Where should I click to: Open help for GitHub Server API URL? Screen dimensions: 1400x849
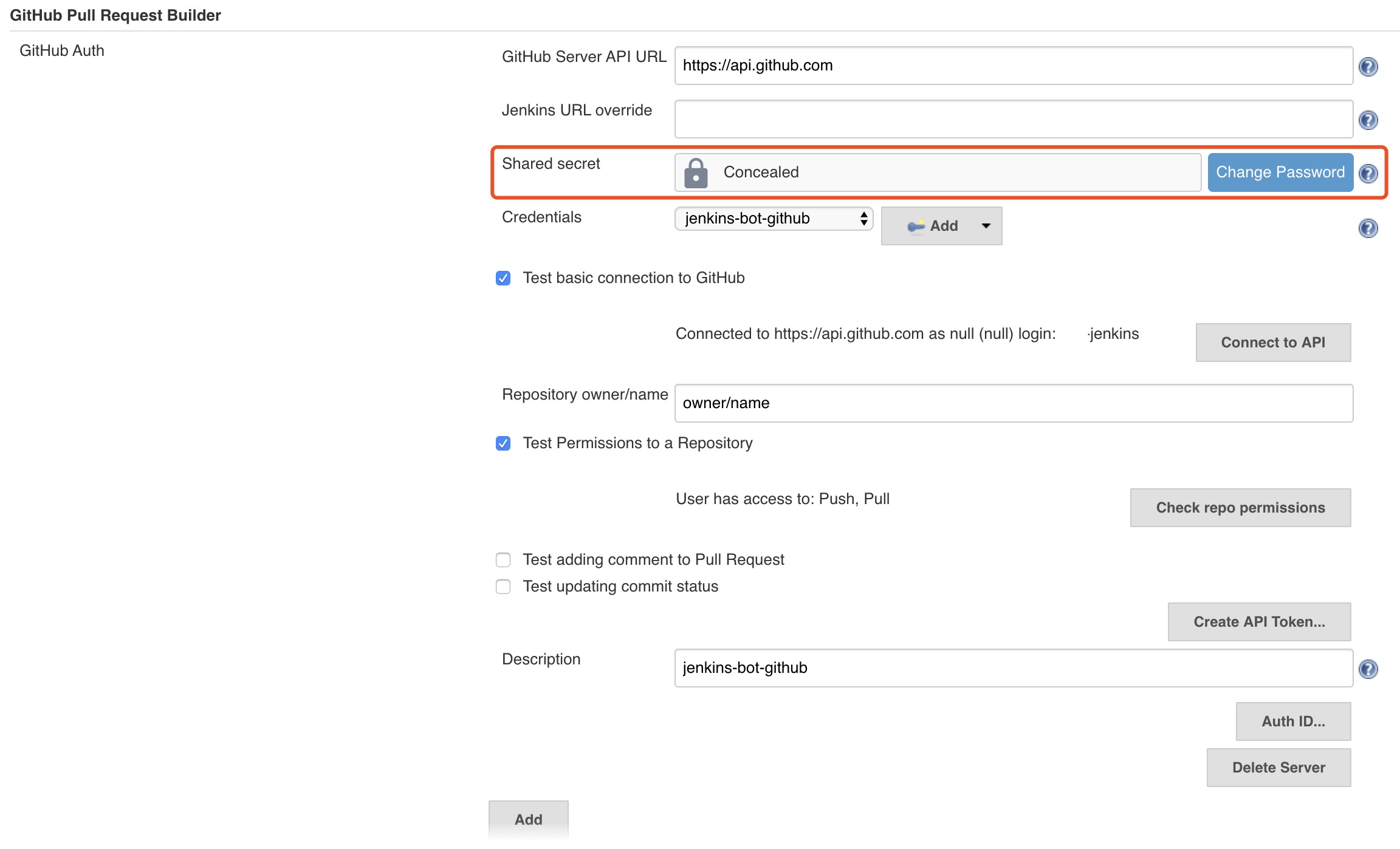[x=1368, y=66]
